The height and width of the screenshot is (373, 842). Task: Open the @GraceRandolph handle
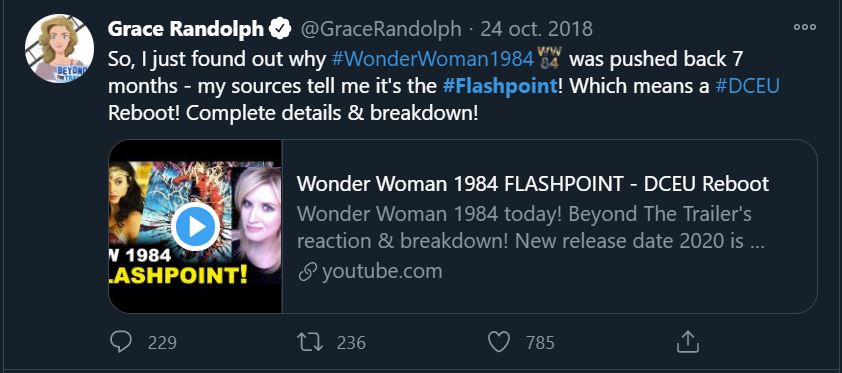coord(380,29)
